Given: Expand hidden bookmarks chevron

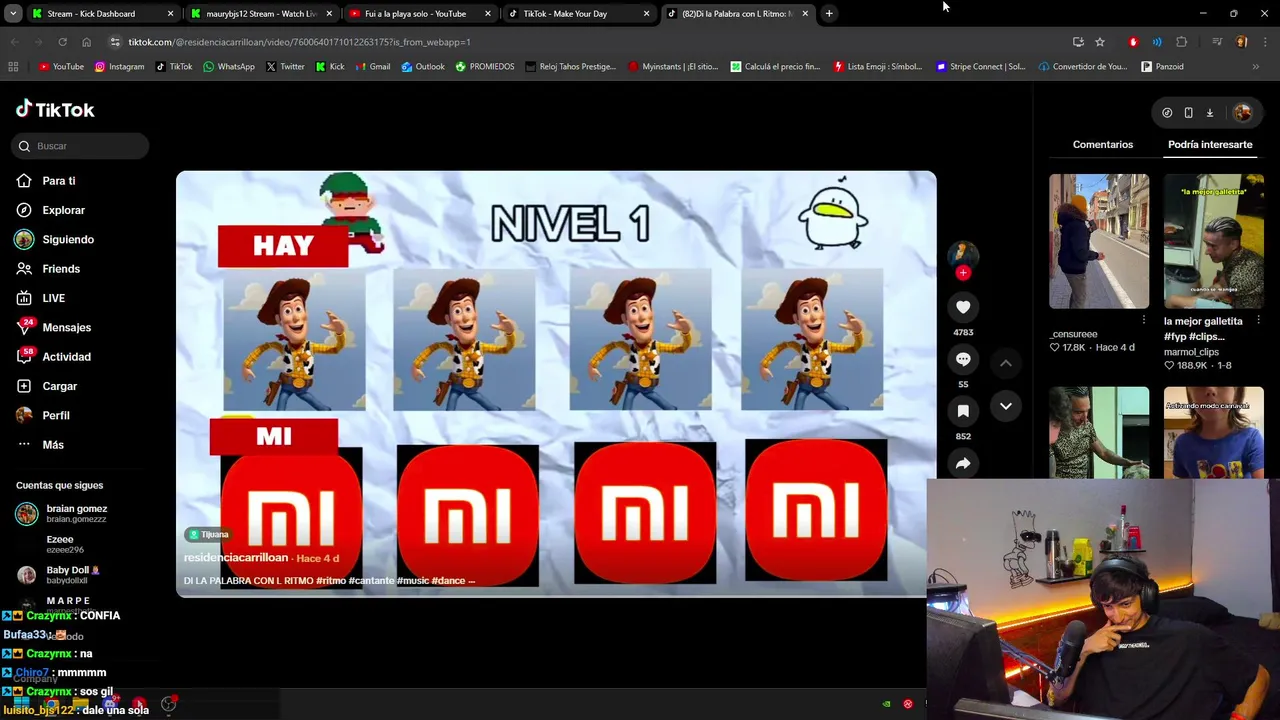Looking at the screenshot, I should point(1256,67).
